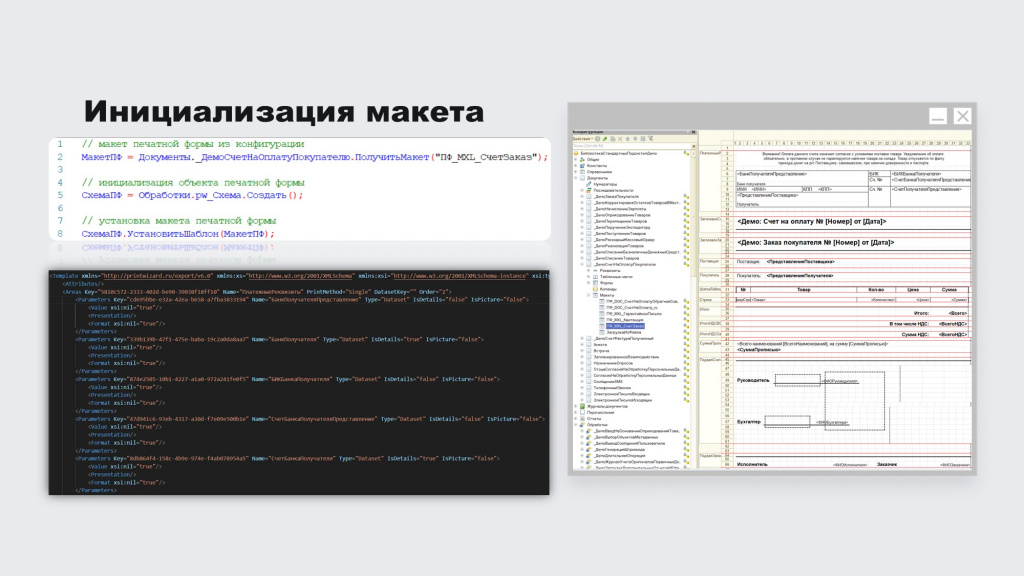Open the Действия dropdown in configuration toolbar
1024x576 pixels.
(x=583, y=138)
